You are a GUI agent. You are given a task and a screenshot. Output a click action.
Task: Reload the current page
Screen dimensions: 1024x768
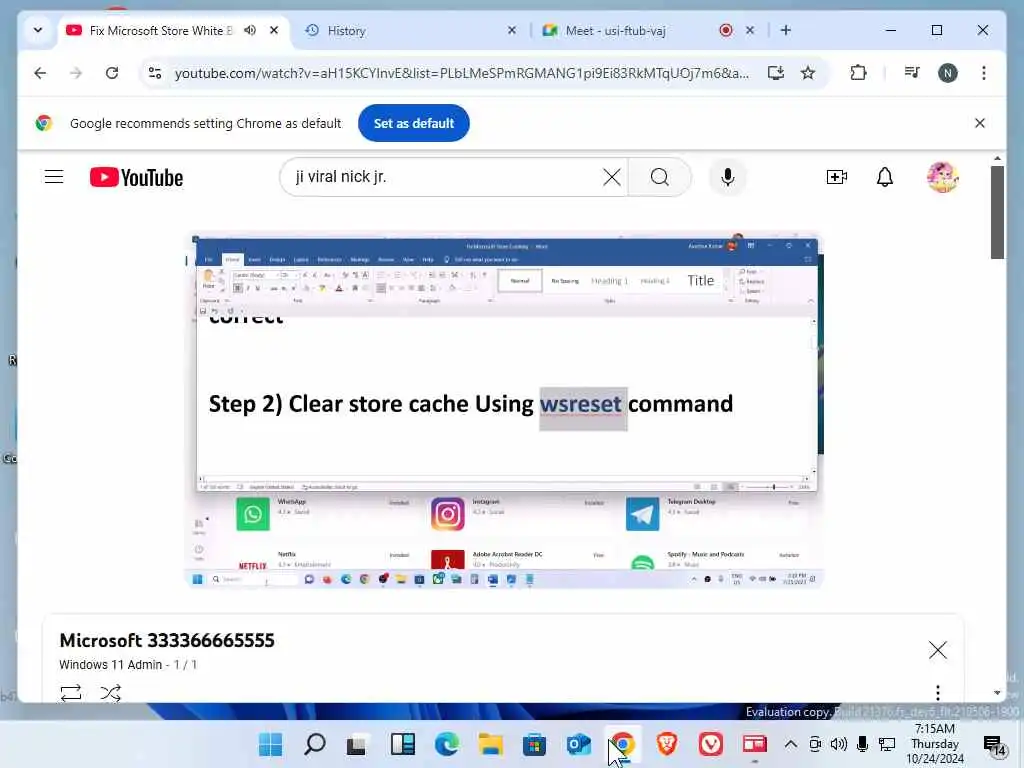tap(112, 73)
